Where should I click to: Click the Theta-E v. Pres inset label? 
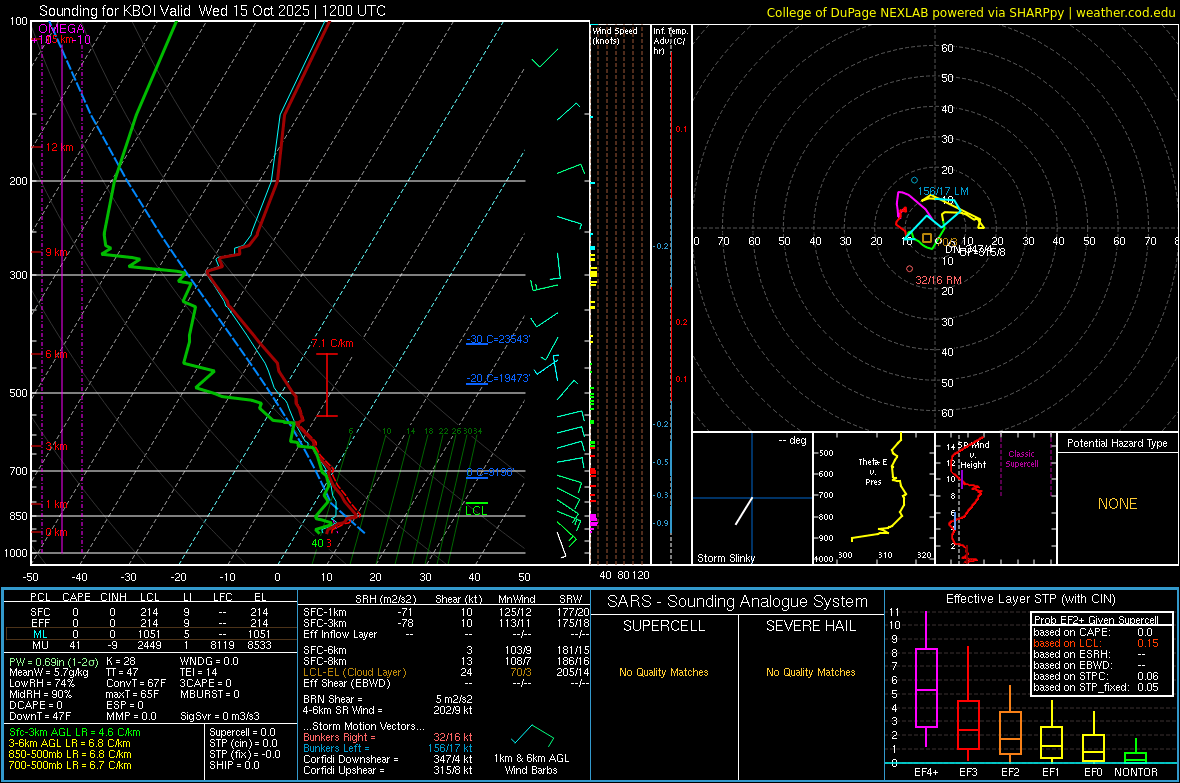873,471
